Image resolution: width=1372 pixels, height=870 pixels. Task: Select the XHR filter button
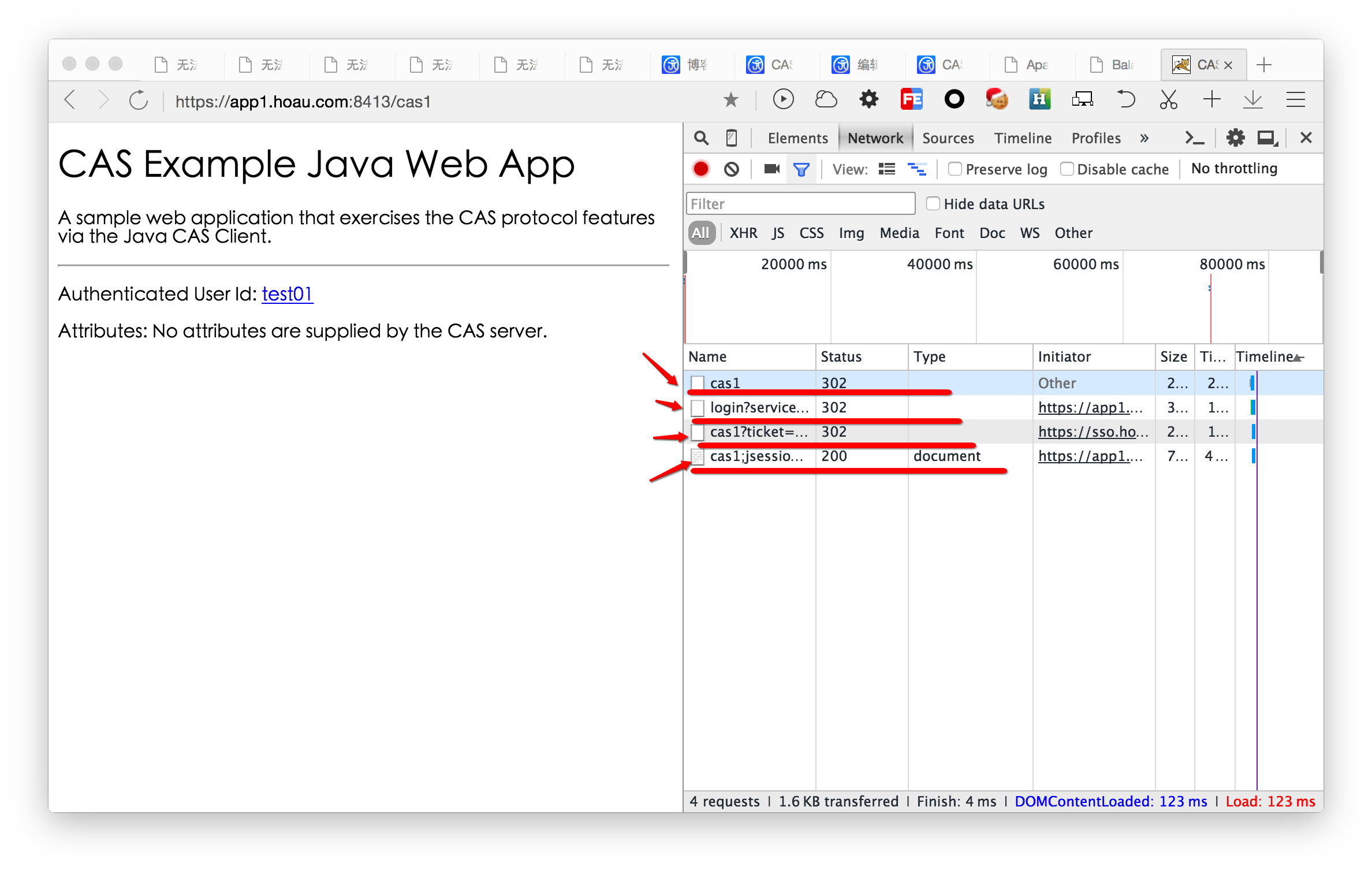coord(743,233)
